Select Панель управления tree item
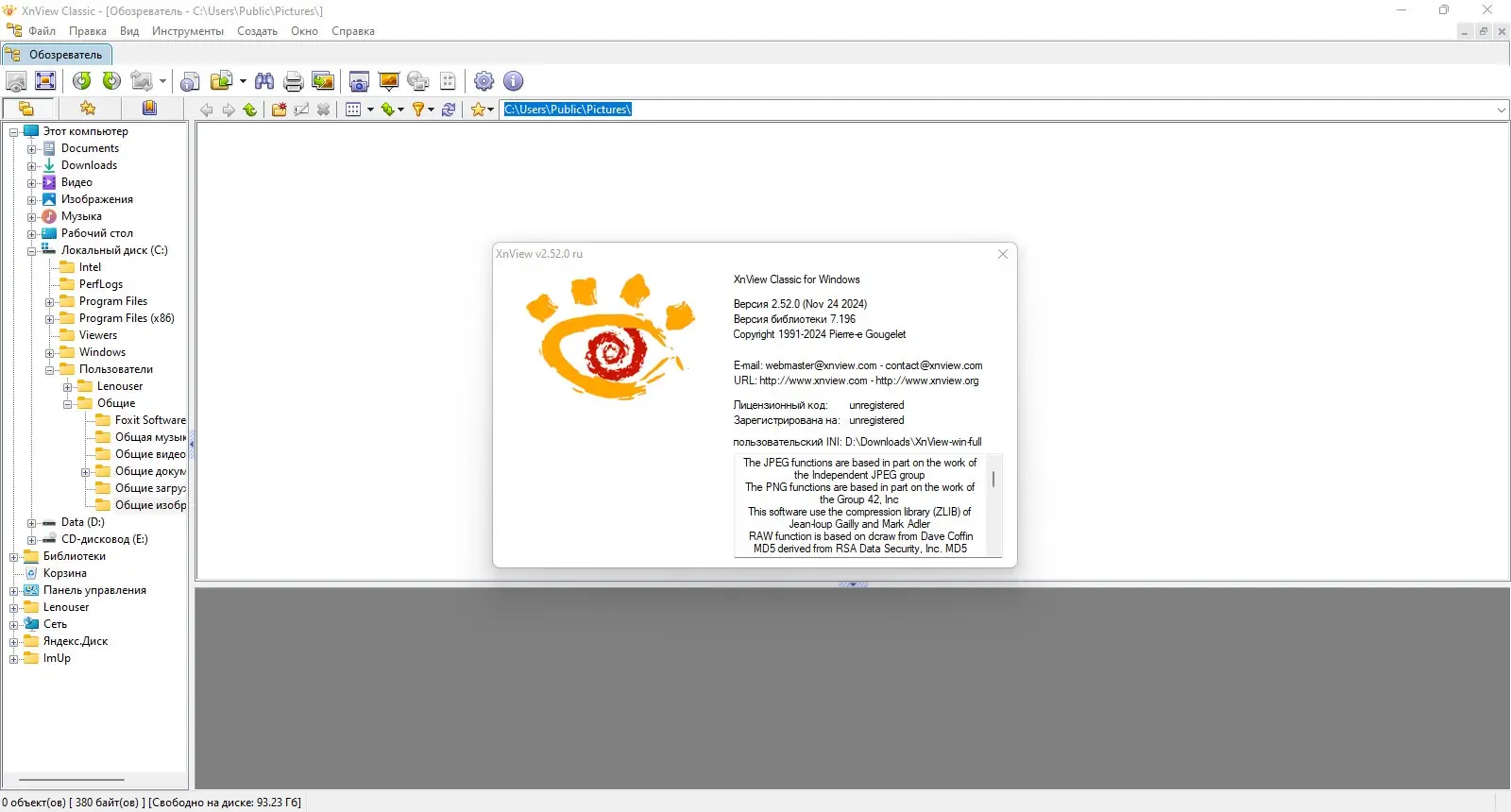This screenshot has height=812, width=1511. [94, 590]
